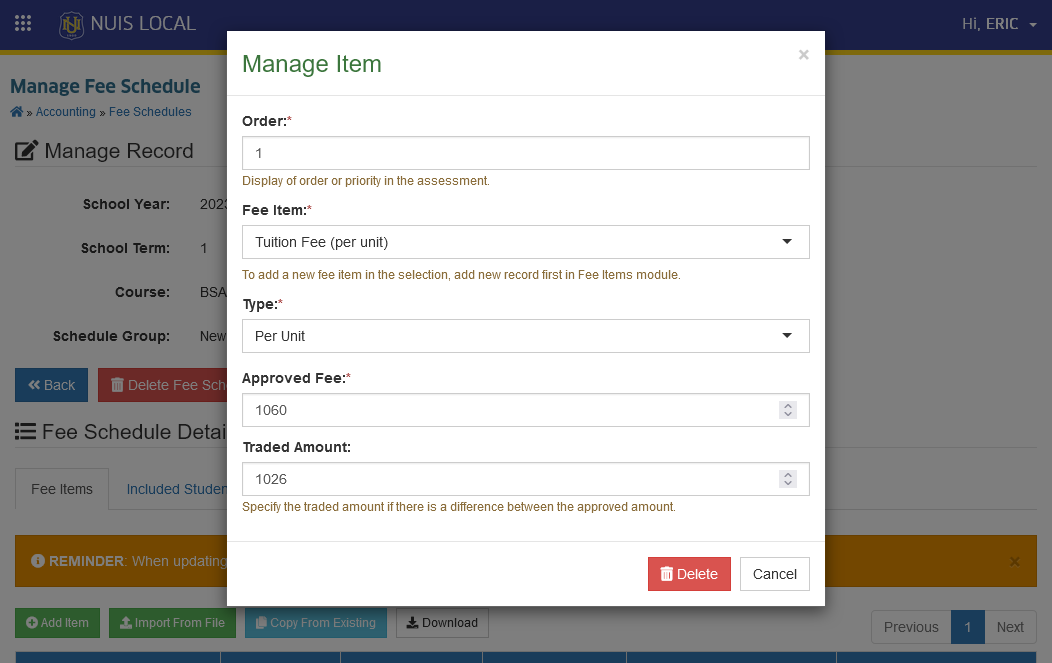
Task: Click the Fee Schedule Details list icon
Action: point(25,431)
